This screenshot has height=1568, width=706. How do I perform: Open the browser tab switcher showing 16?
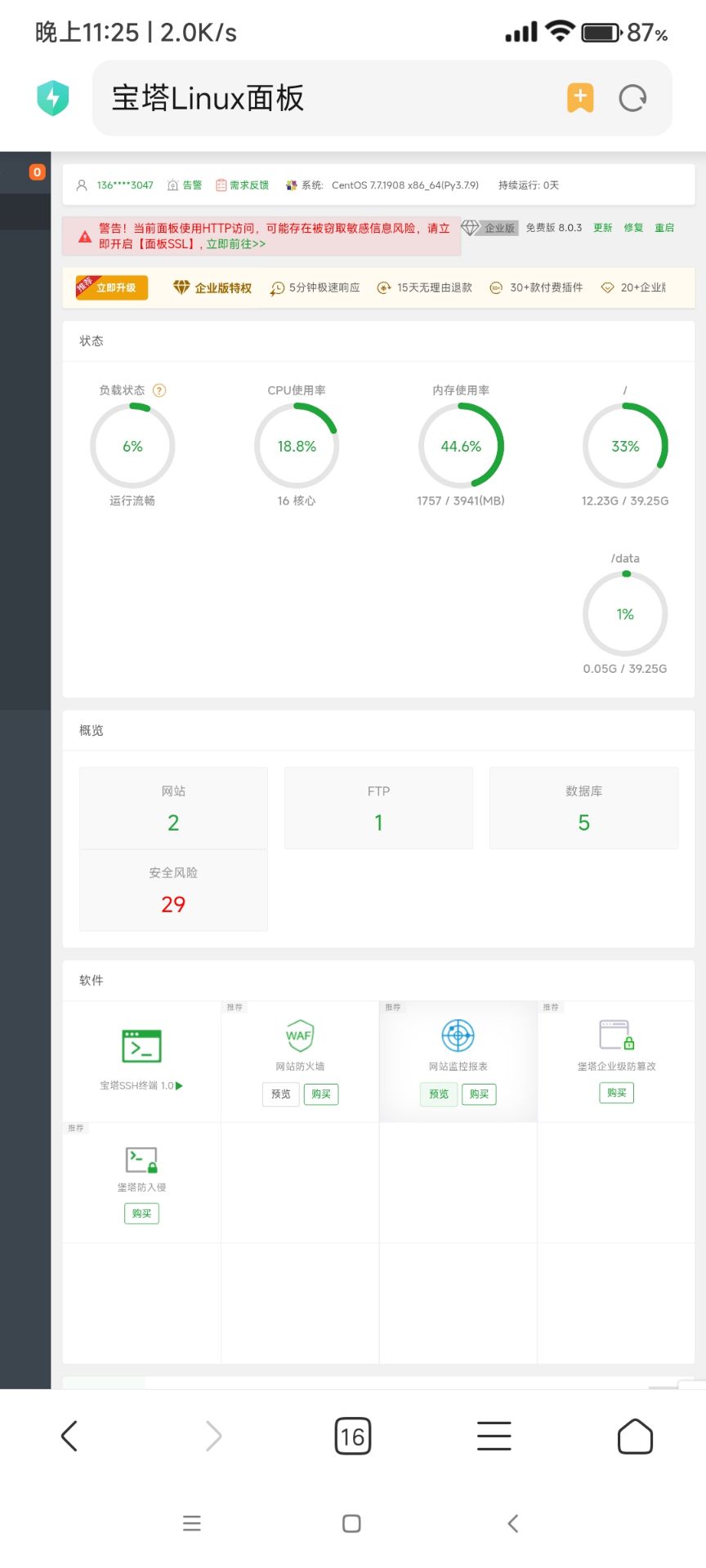pos(353,1436)
